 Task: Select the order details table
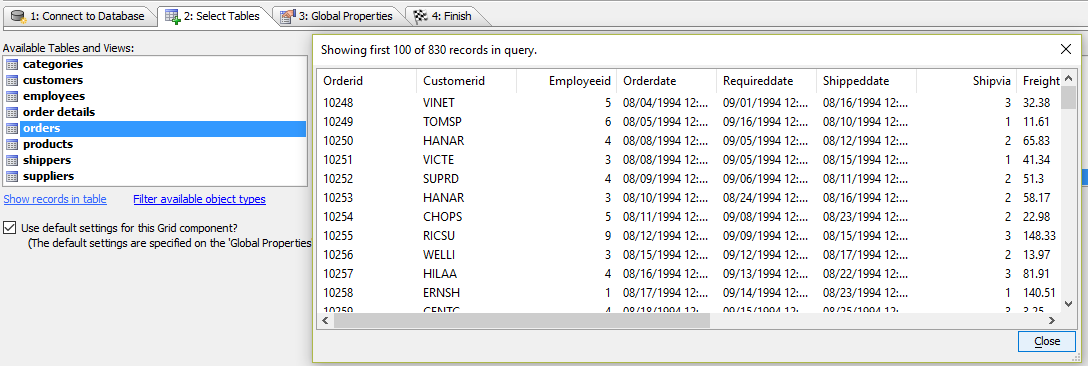[x=59, y=113]
